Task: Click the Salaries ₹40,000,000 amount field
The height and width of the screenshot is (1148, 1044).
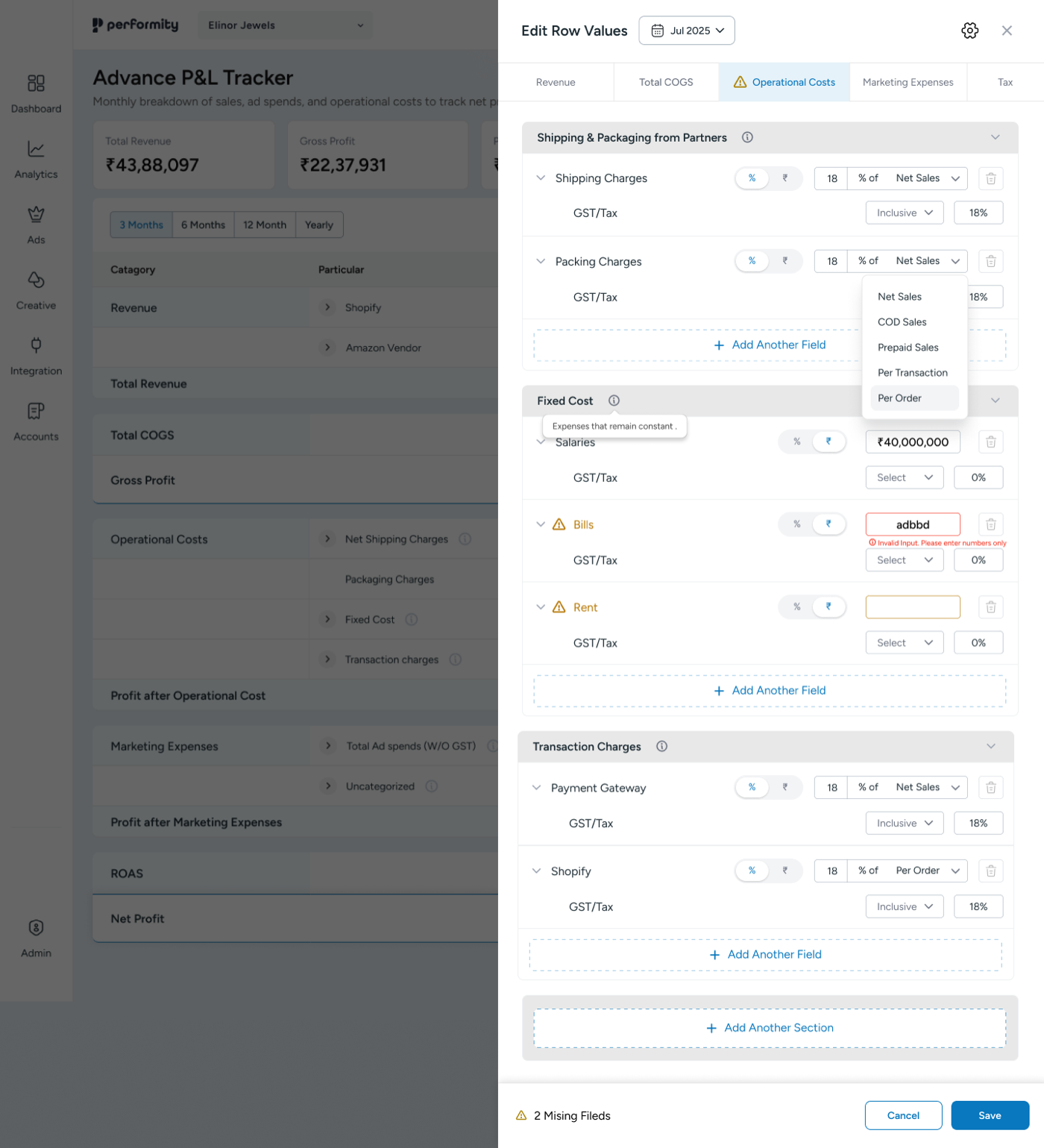Action: [913, 442]
